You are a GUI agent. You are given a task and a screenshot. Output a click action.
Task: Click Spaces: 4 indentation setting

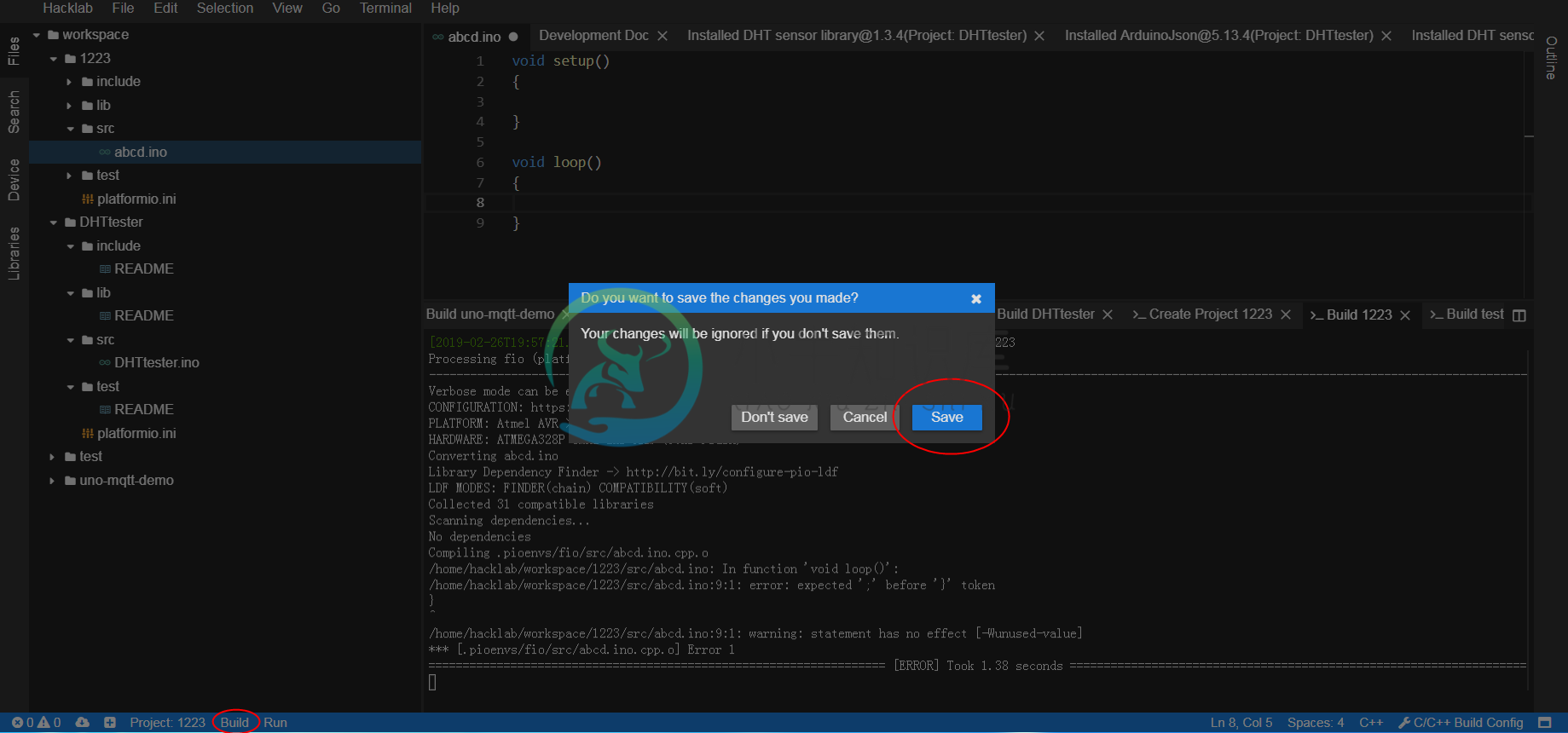[x=1316, y=723]
